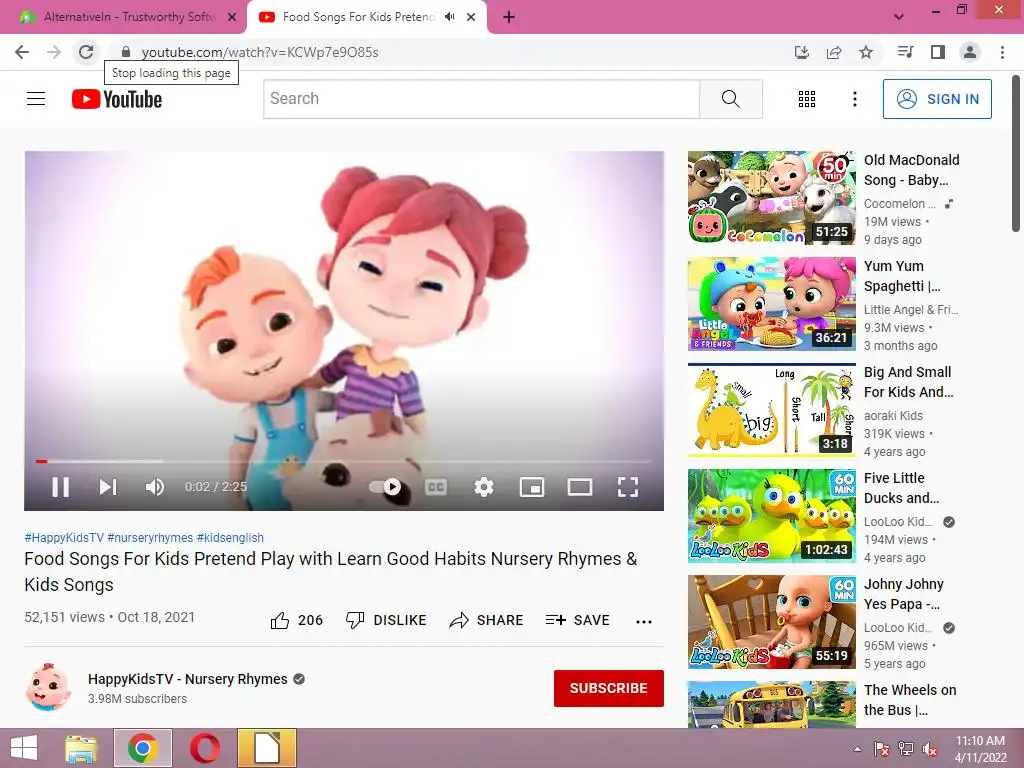
Task: Click browser back arrow
Action: click(x=22, y=52)
